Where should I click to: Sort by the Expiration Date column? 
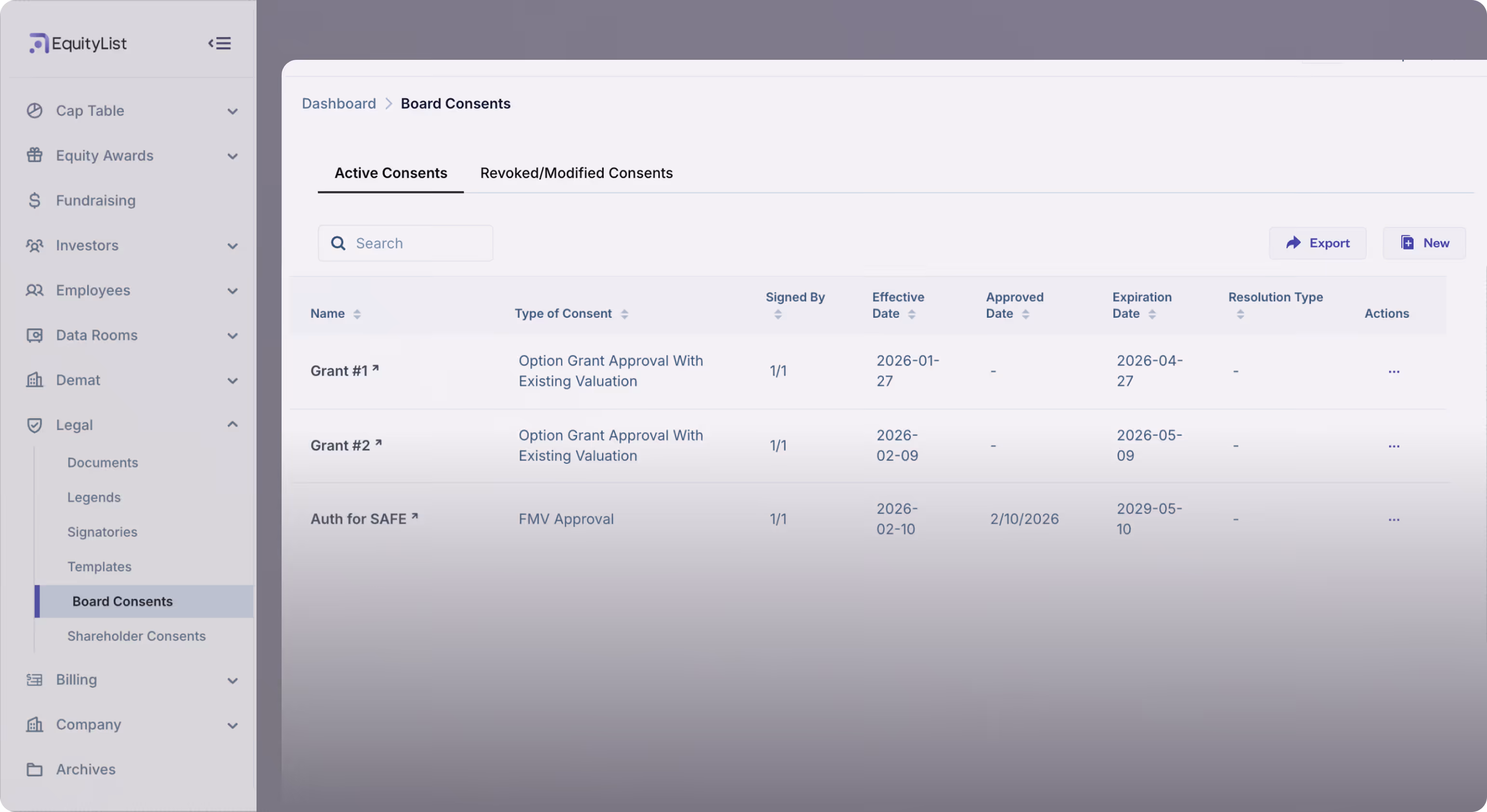[x=1151, y=314]
